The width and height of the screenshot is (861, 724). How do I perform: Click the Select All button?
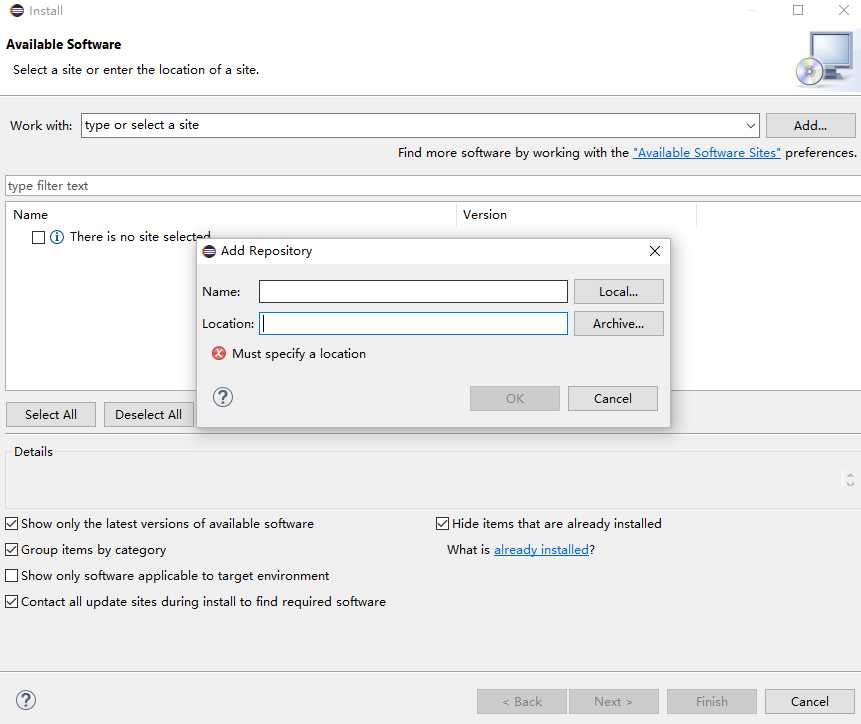point(51,414)
